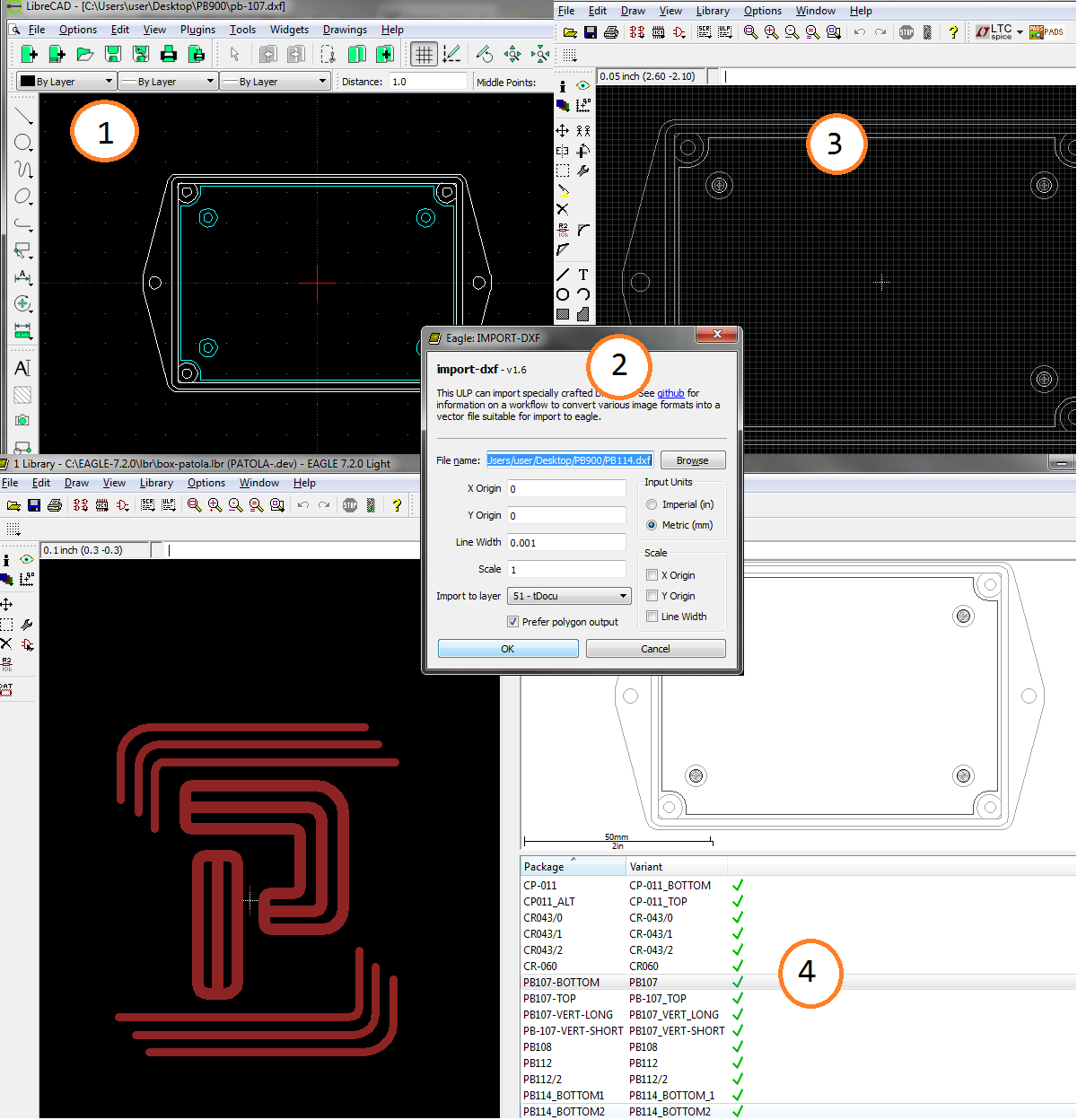The image size is (1077, 1120).
Task: Click OK in import-dxf dialog
Action: [x=508, y=649]
